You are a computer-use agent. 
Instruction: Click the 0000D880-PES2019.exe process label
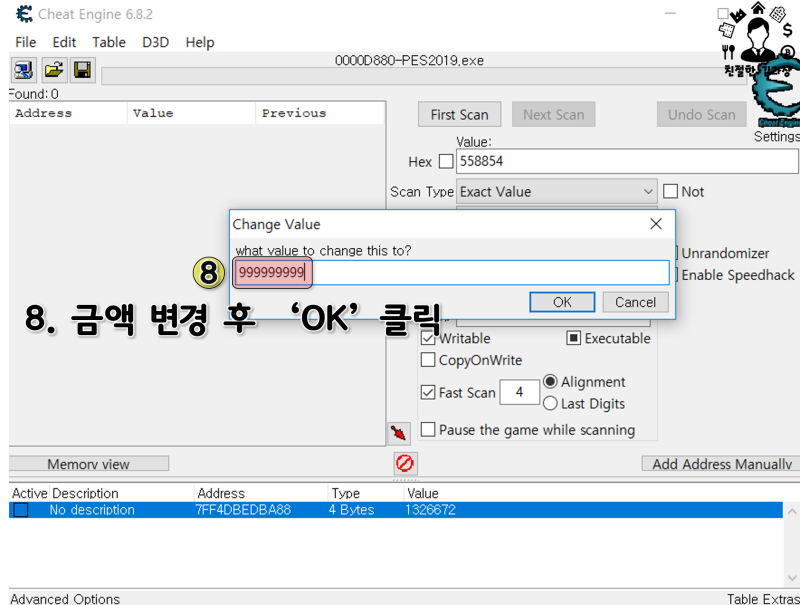pyautogui.click(x=409, y=60)
